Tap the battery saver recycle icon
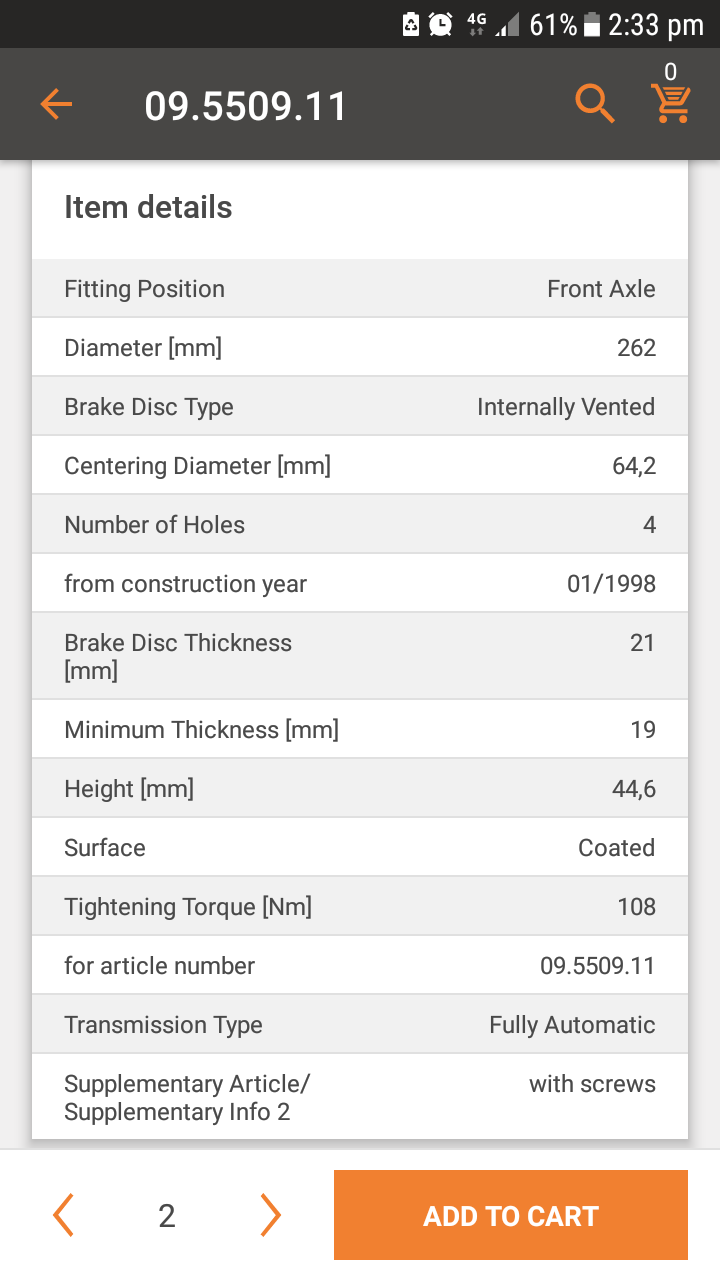 tap(411, 25)
